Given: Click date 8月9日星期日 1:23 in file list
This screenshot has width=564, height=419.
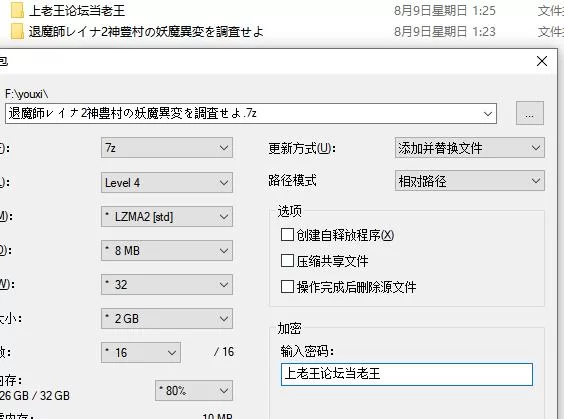Looking at the screenshot, I should point(445,32).
